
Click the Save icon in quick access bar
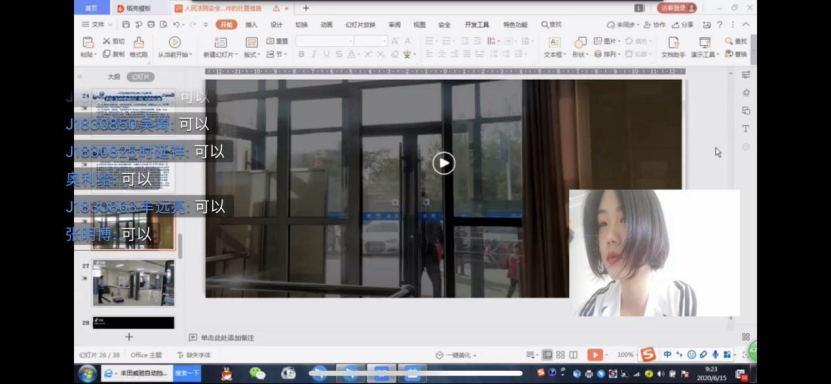126,24
